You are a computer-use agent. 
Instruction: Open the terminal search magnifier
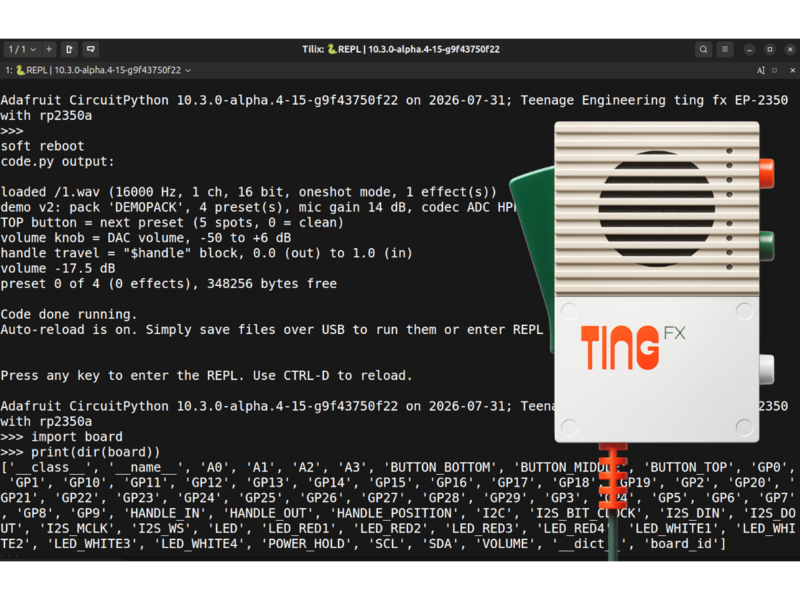(704, 49)
